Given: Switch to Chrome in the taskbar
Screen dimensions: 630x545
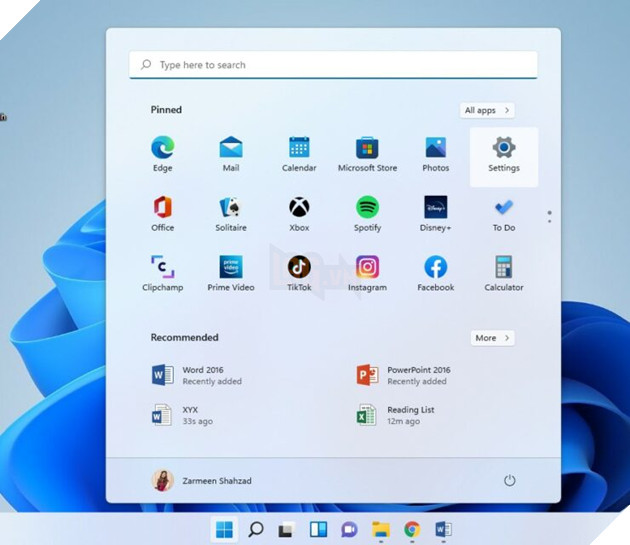Looking at the screenshot, I should click(412, 529).
